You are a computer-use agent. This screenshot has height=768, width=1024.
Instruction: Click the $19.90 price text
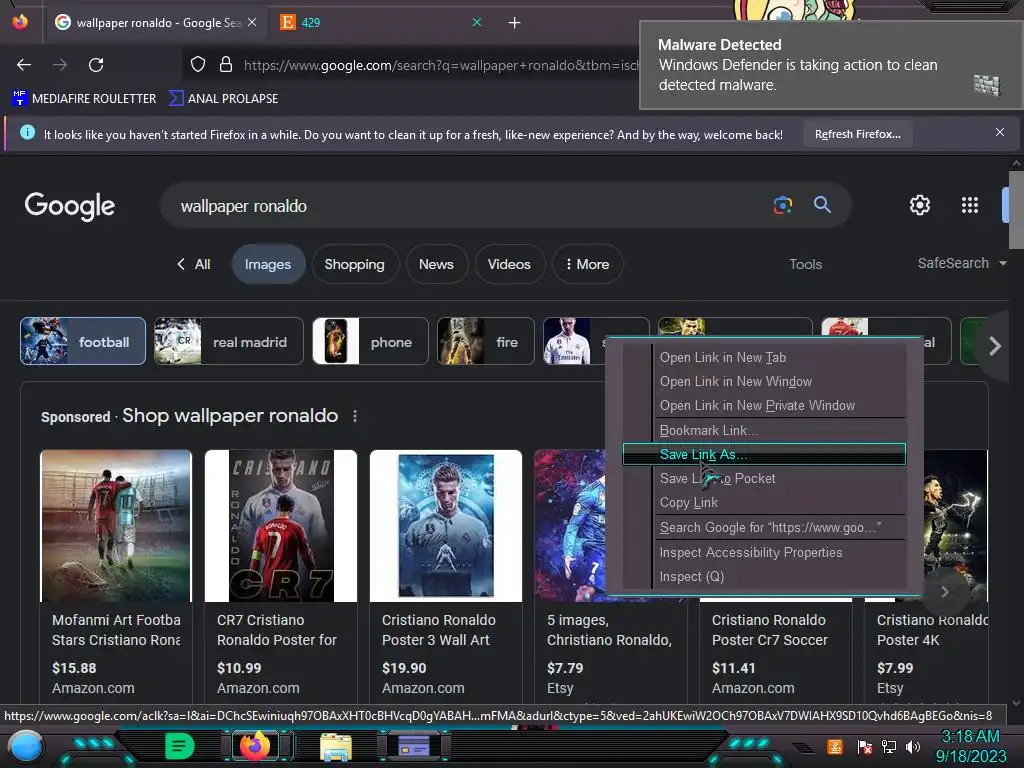tap(404, 668)
